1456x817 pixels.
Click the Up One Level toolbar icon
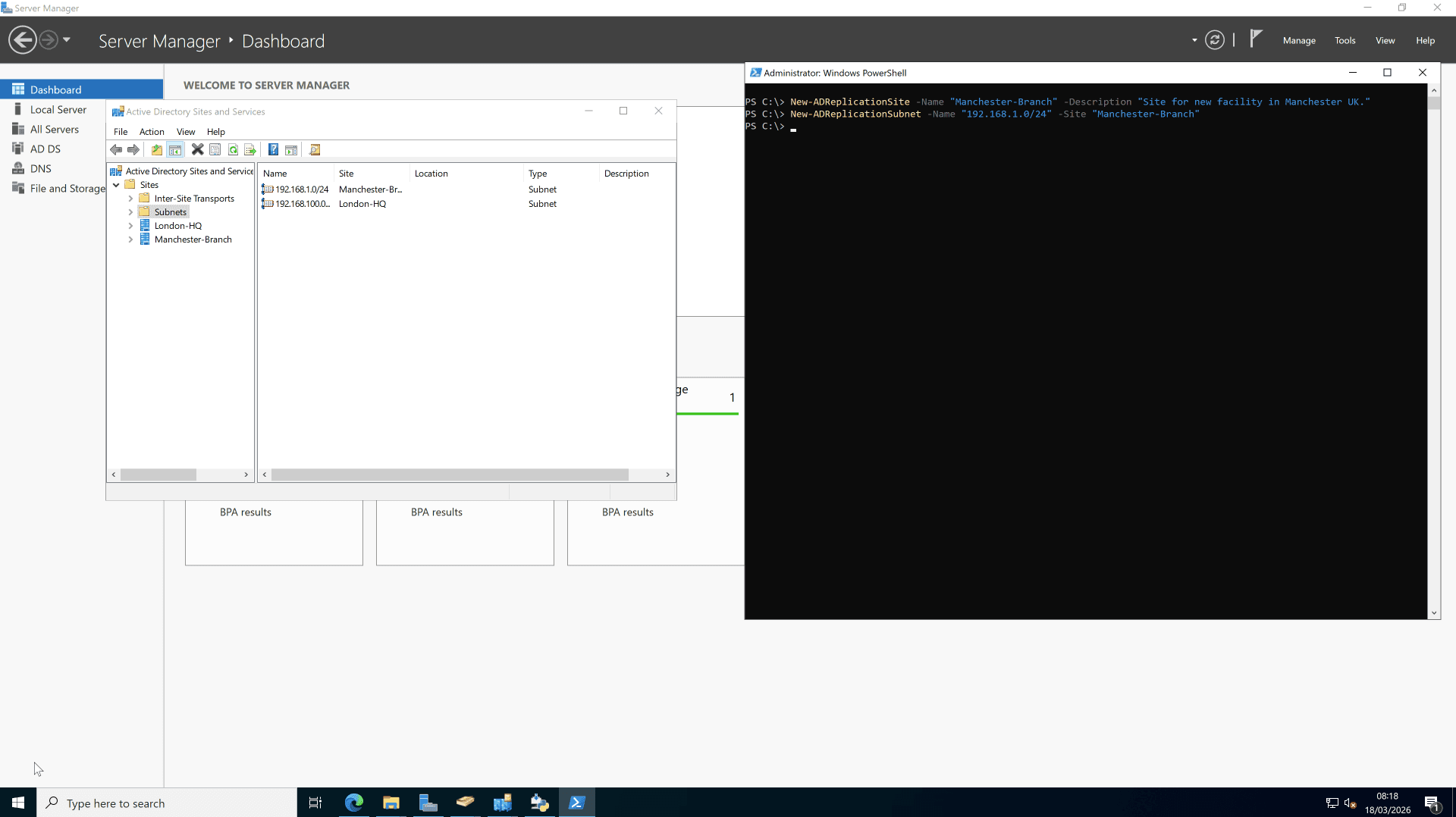point(156,149)
